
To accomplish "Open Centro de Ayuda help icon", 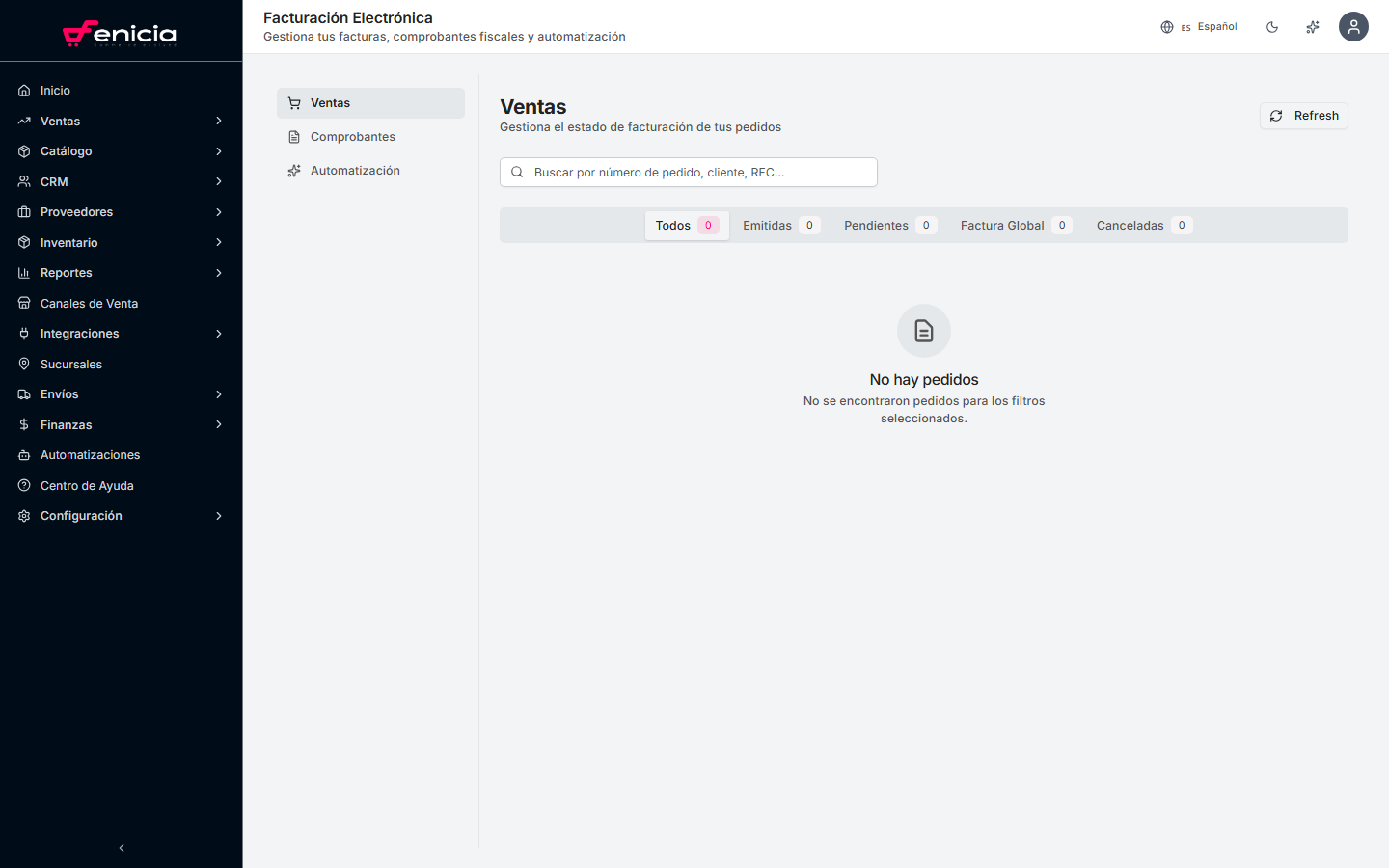I will click(x=24, y=486).
